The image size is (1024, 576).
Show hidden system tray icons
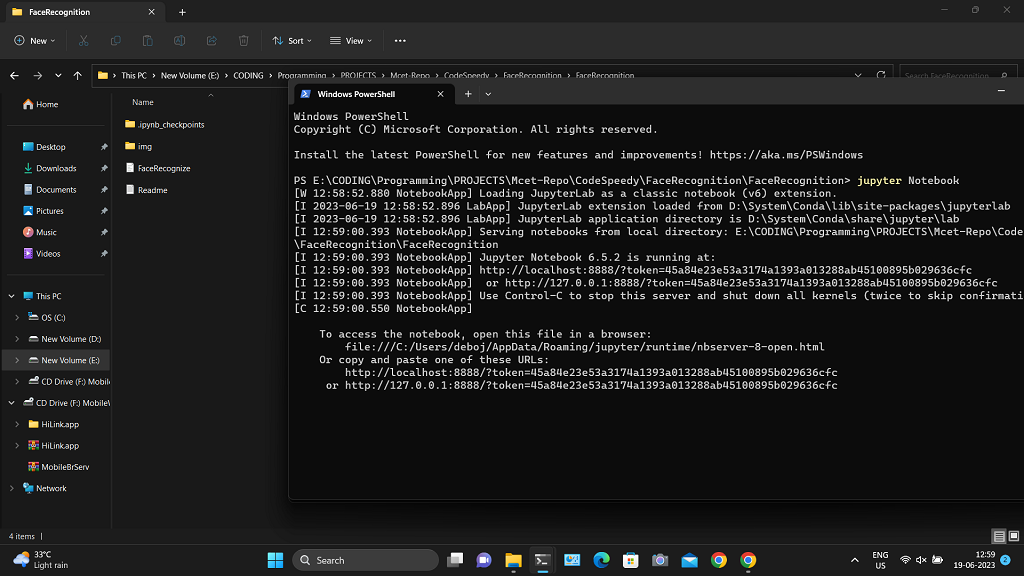pyautogui.click(x=854, y=560)
